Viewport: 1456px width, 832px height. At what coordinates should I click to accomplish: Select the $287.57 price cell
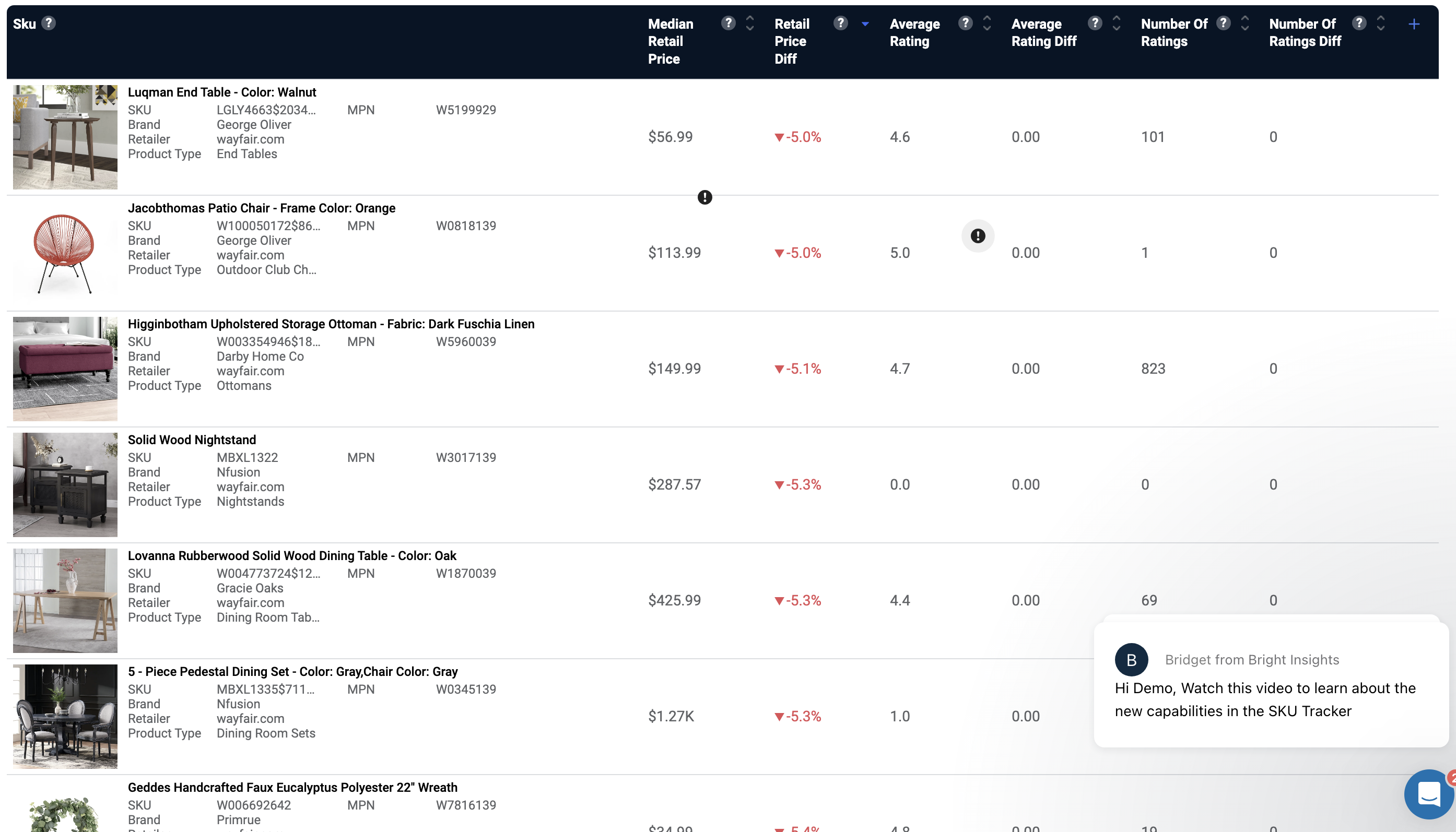[x=674, y=485]
